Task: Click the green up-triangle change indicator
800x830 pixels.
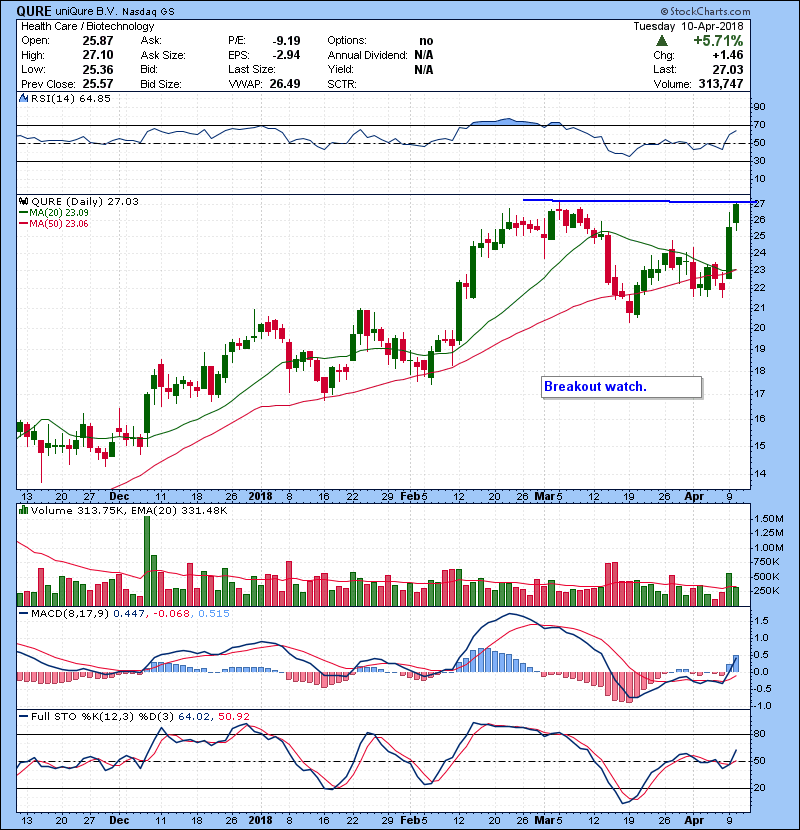Action: (x=661, y=41)
